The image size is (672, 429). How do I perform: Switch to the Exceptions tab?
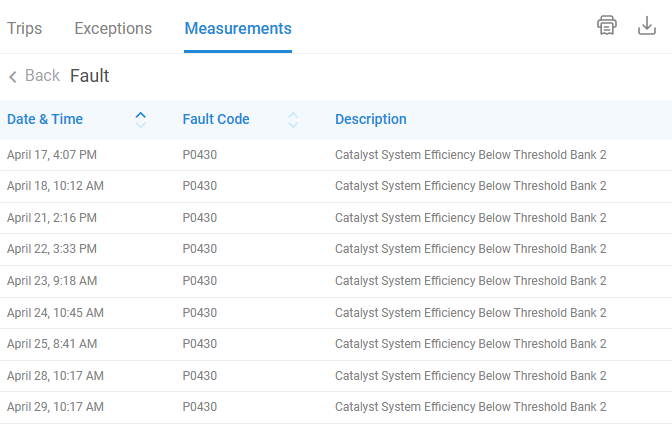pos(113,28)
